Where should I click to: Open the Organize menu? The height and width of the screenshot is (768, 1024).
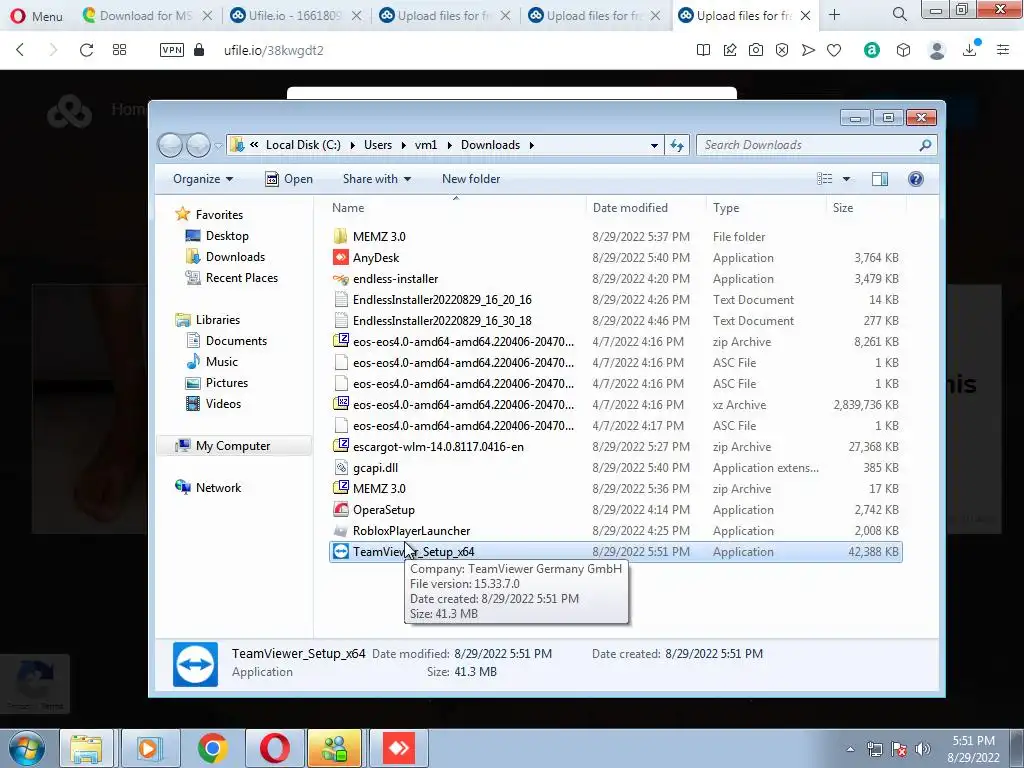pyautogui.click(x=203, y=179)
